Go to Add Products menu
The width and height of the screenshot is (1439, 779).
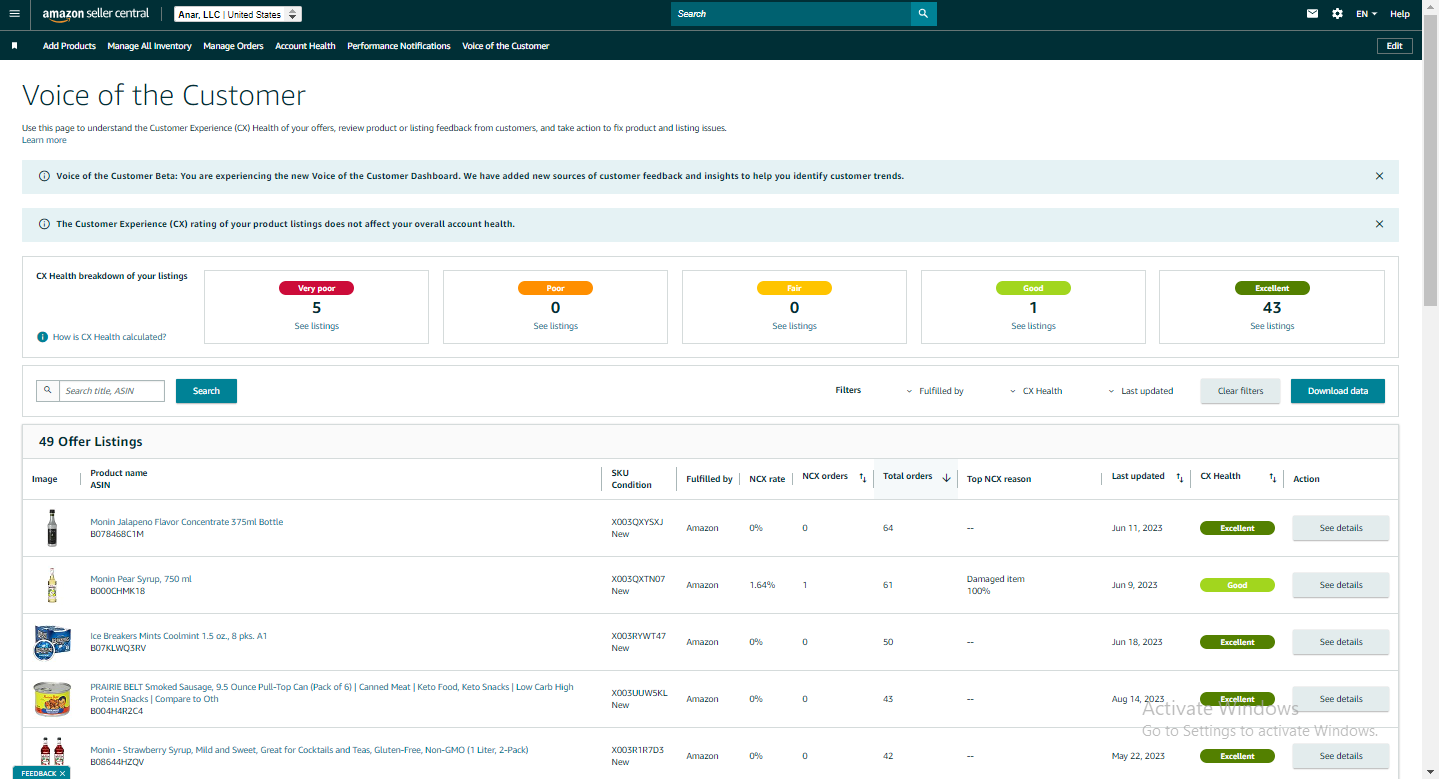pyautogui.click(x=69, y=46)
